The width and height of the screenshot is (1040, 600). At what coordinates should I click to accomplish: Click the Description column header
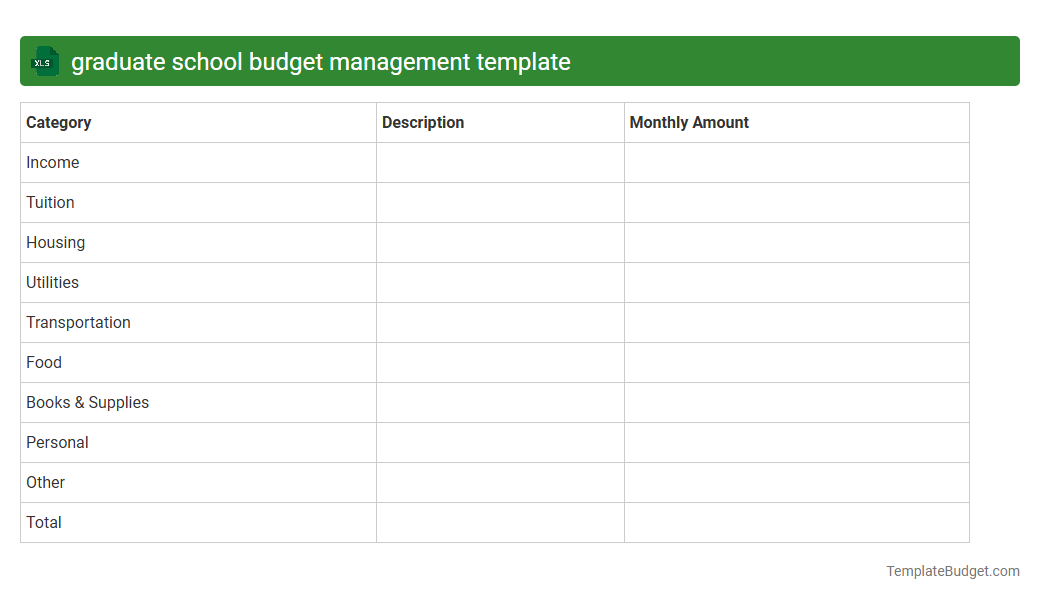coord(423,122)
